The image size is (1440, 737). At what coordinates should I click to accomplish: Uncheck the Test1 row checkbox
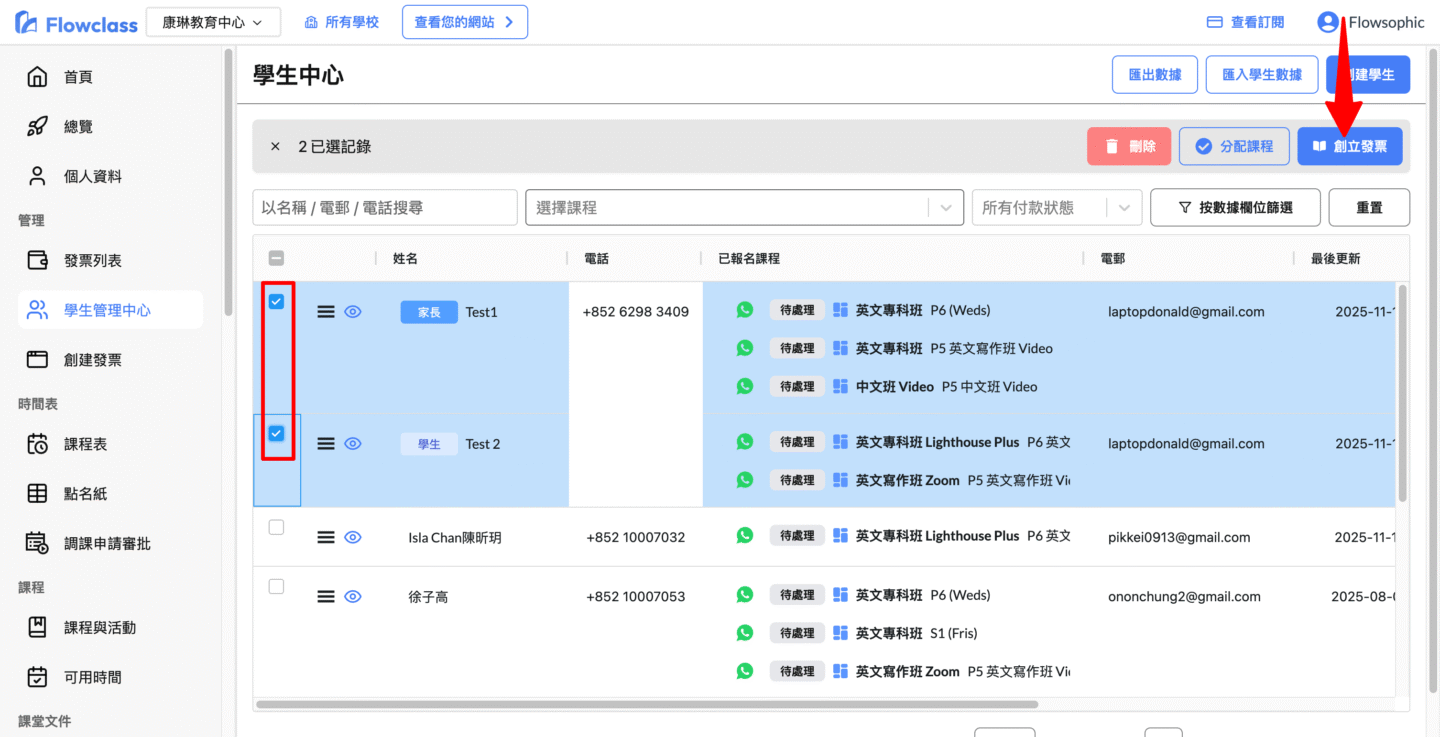277,301
